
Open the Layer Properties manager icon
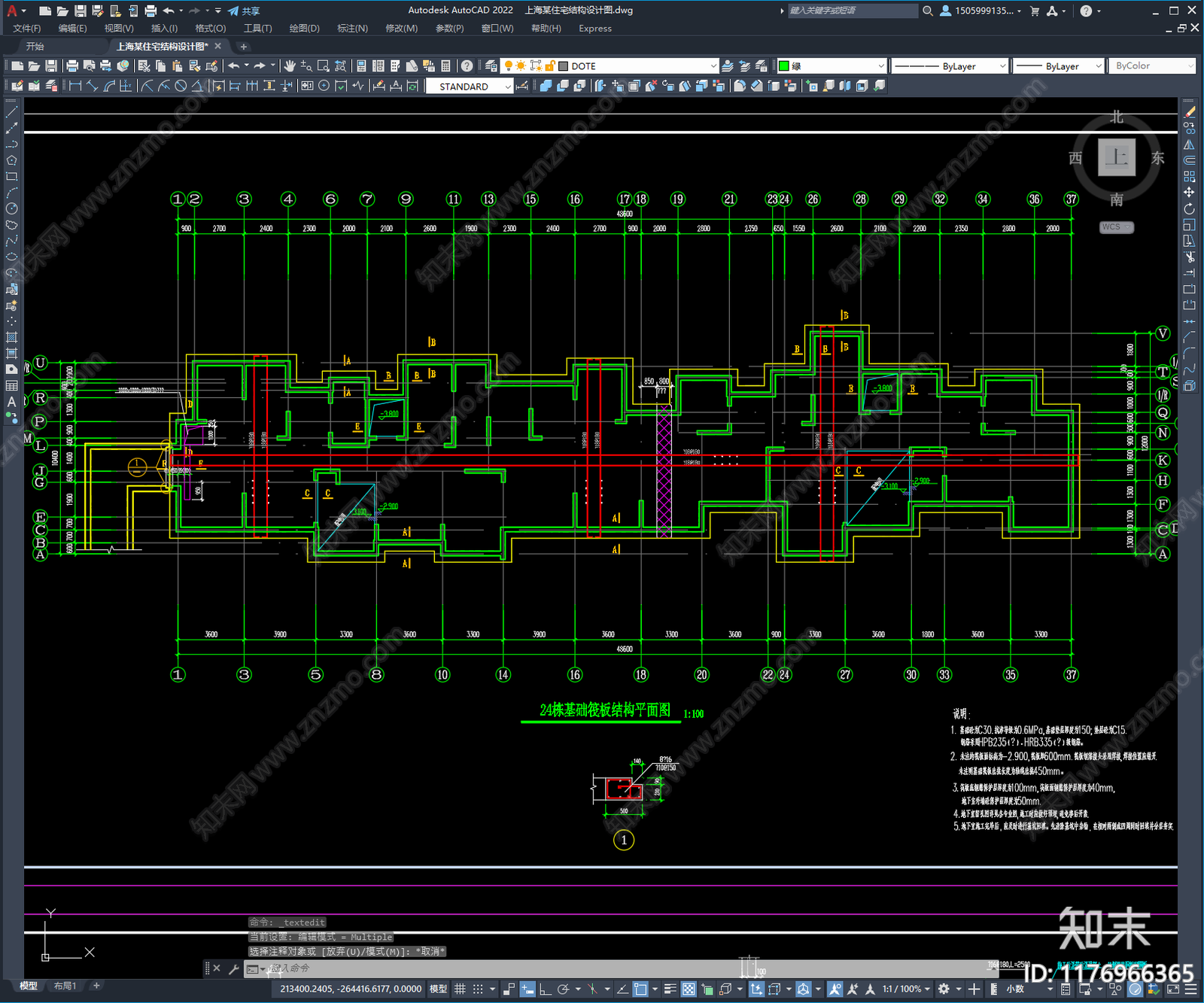pyautogui.click(x=491, y=66)
